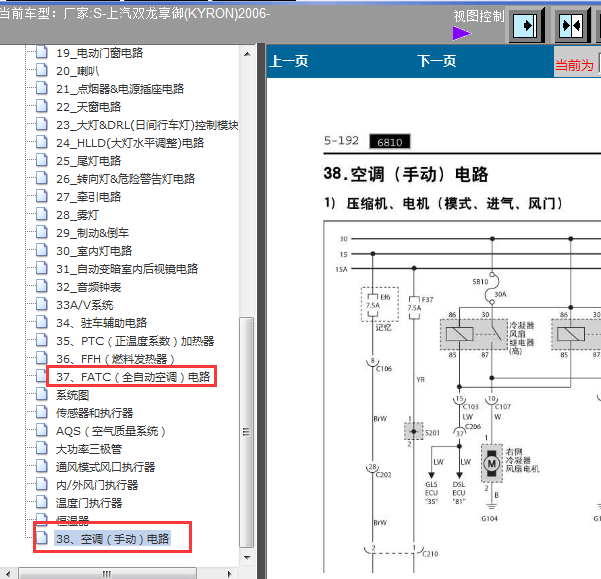
Task: Open 系统图 sub-item
Action: click(72, 395)
